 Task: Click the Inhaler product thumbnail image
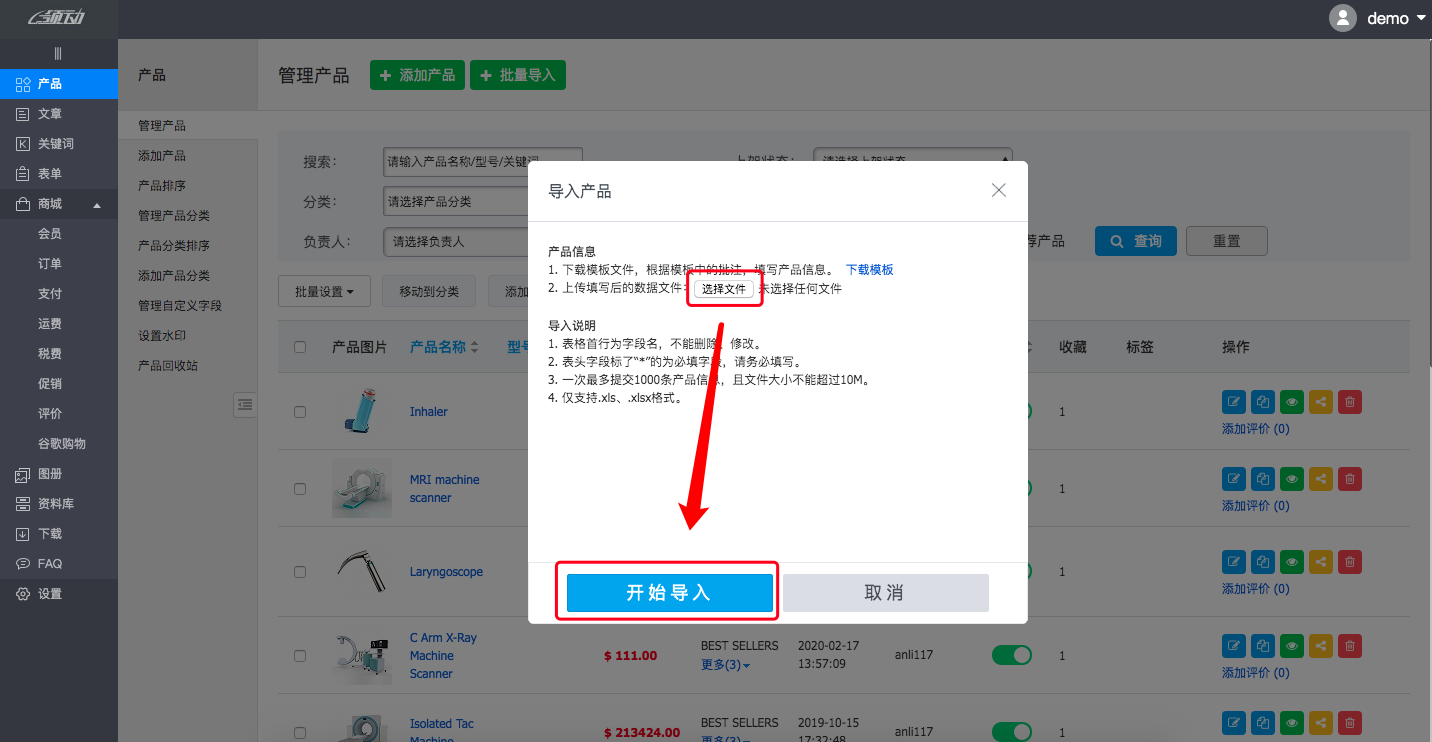(x=361, y=411)
